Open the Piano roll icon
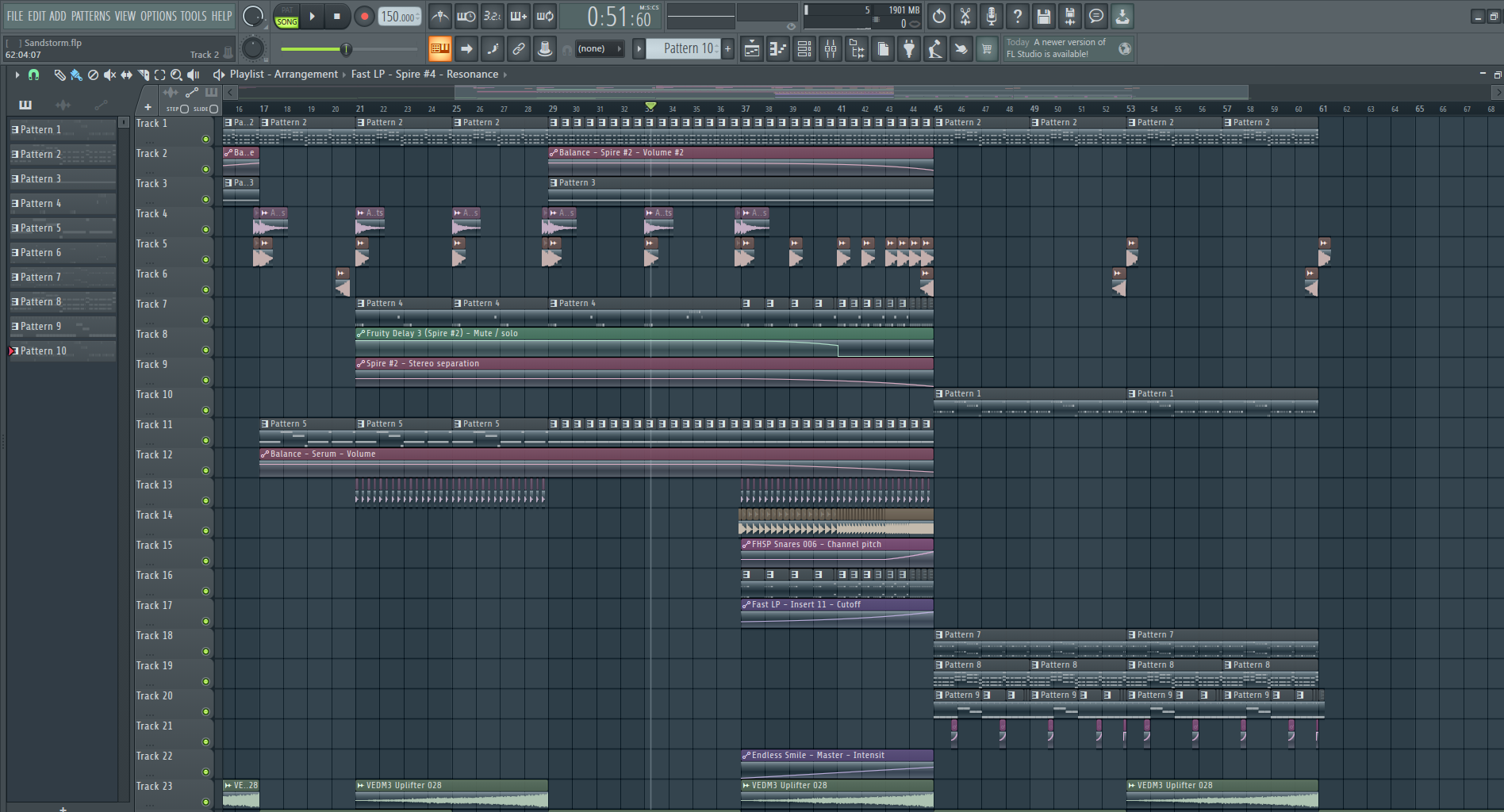The height and width of the screenshot is (812, 1504). 778,49
